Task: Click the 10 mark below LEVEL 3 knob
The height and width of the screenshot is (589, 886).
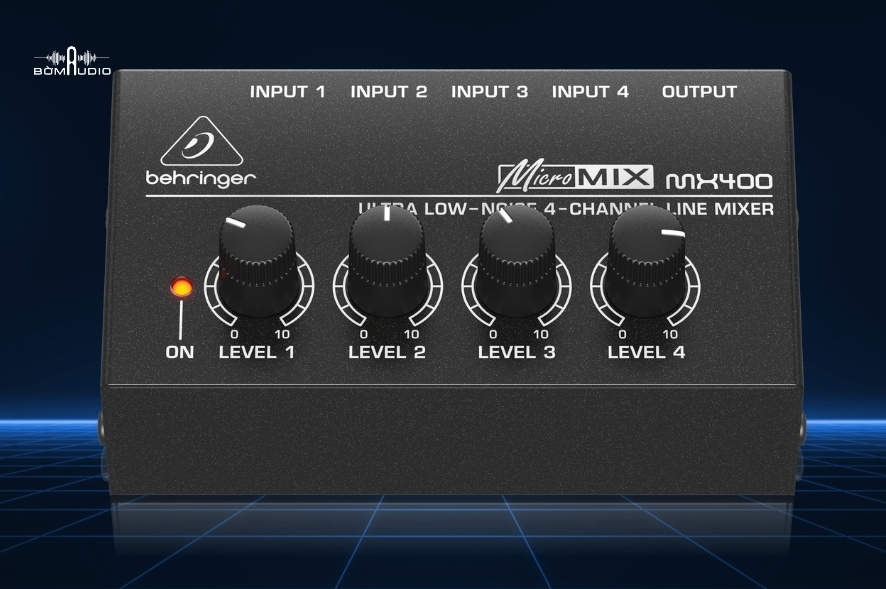Action: coord(541,334)
